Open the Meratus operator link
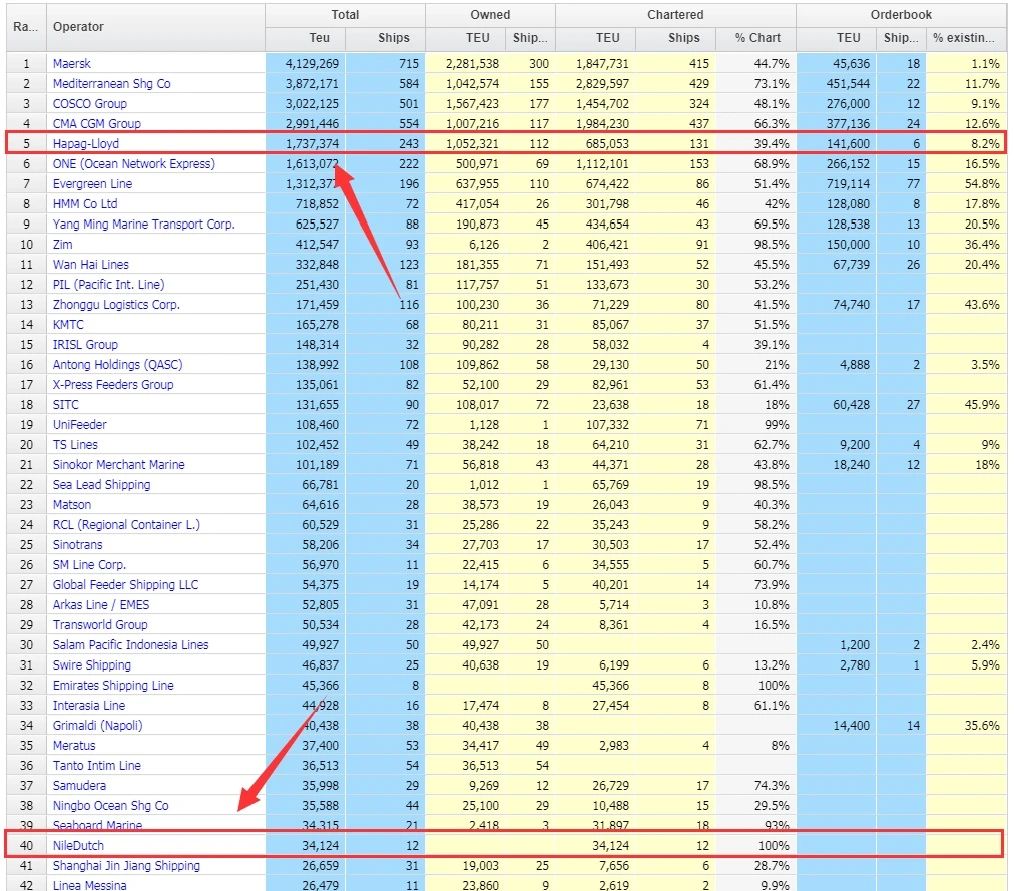This screenshot has height=891, width=1014. (x=74, y=746)
